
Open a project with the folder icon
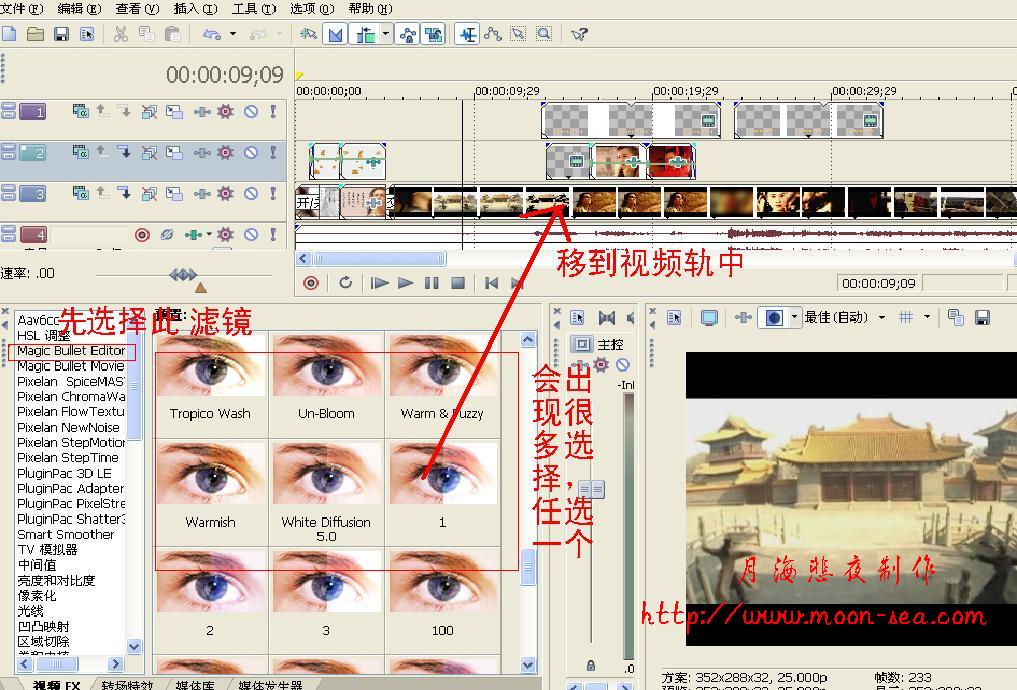coord(35,34)
